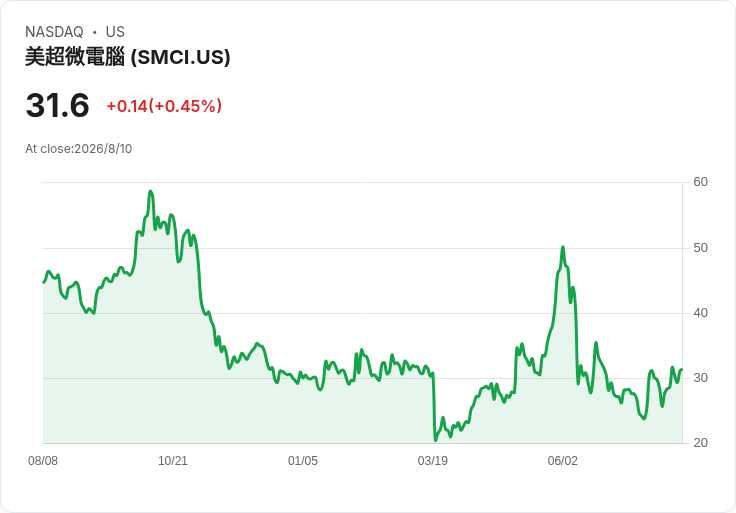
Task: Click the 60 label on price axis
Action: [700, 182]
